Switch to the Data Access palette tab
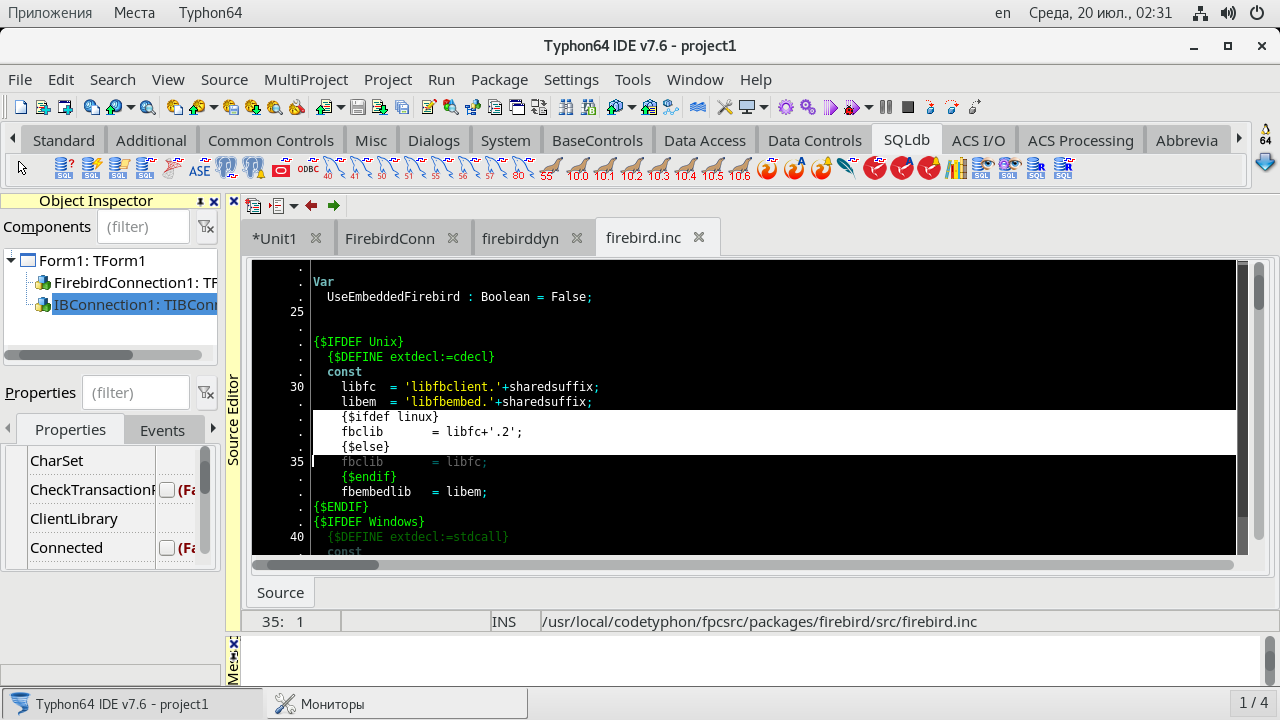The width and height of the screenshot is (1280, 720). pyautogui.click(x=705, y=140)
